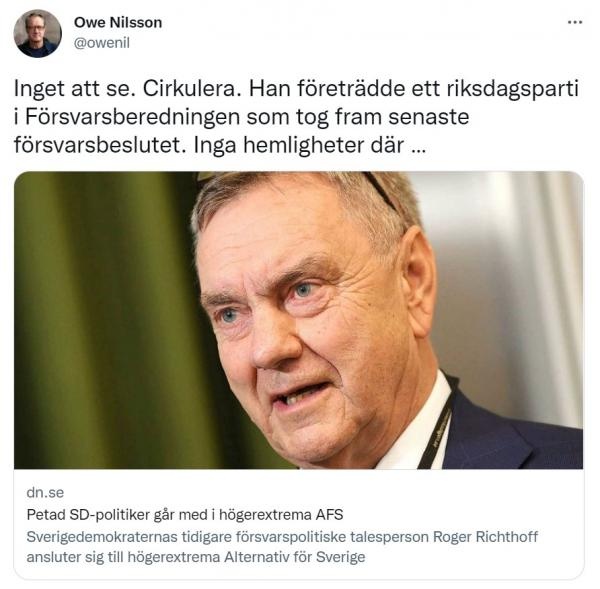Image resolution: width=600 pixels, height=589 pixels.
Task: Click the phrase Inga hemligheter där
Action: coord(298,145)
